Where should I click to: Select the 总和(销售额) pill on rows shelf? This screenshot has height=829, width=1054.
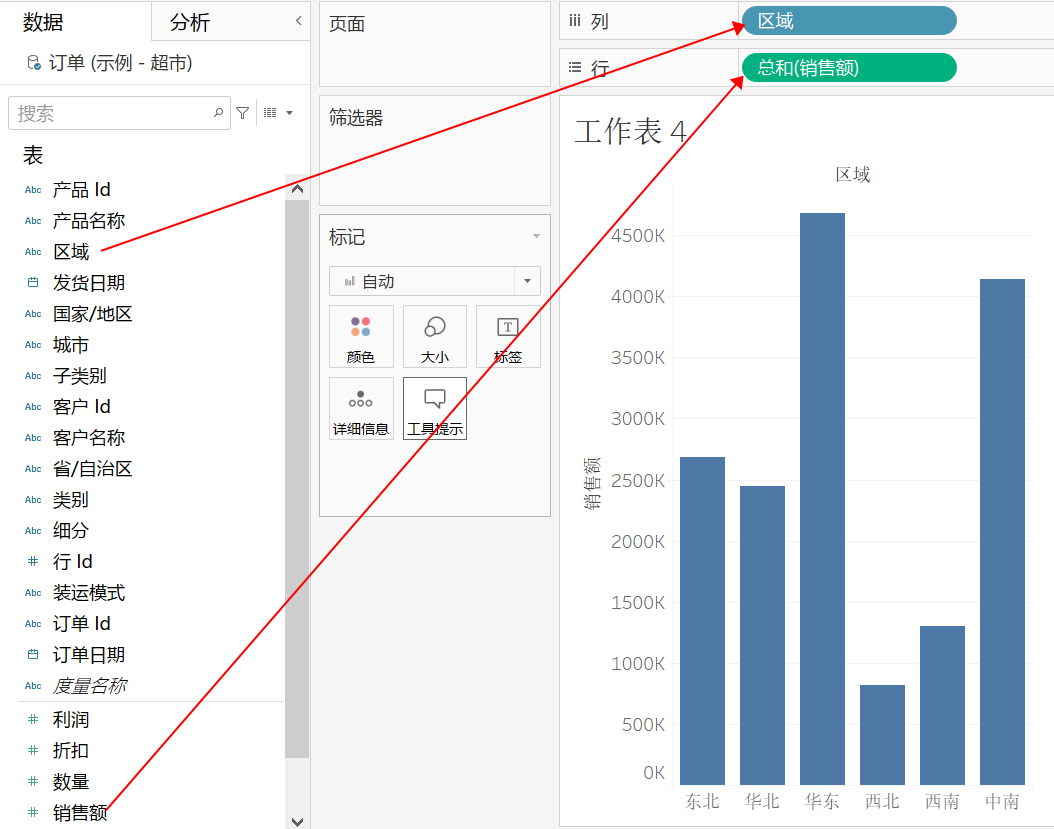(849, 67)
